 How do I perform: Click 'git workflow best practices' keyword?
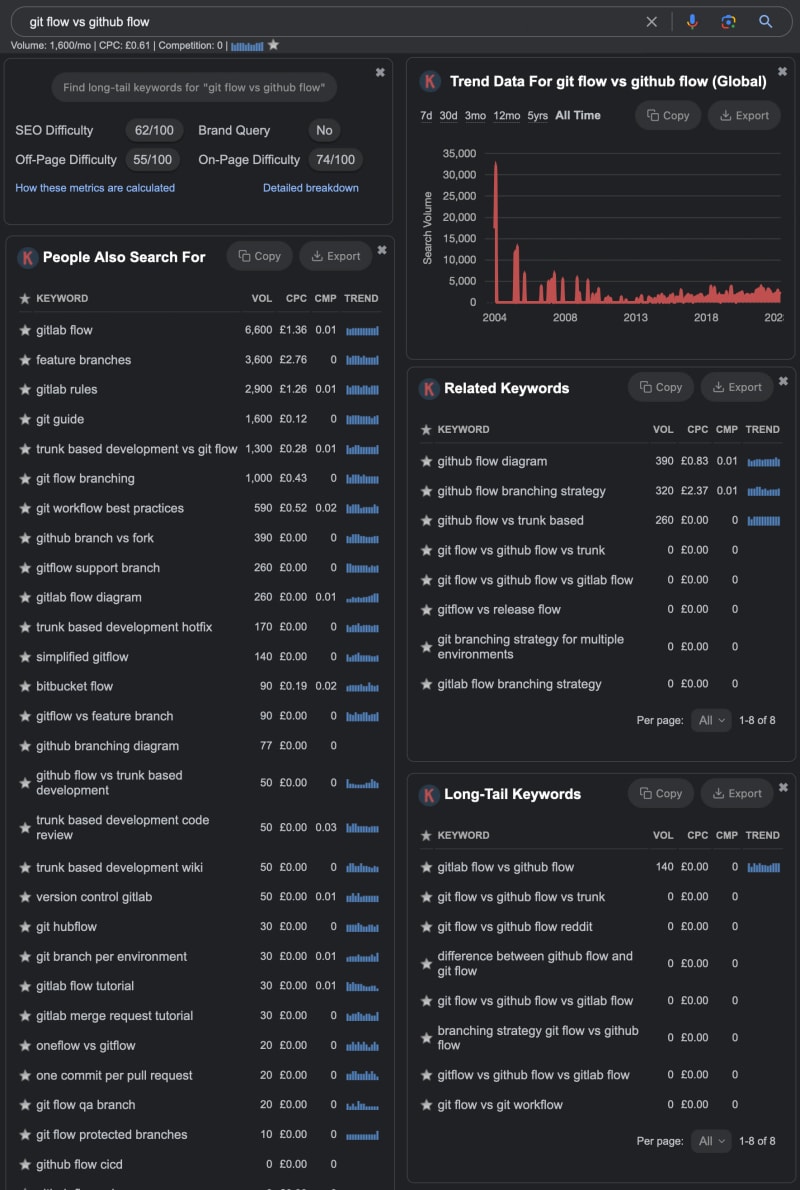[110, 508]
